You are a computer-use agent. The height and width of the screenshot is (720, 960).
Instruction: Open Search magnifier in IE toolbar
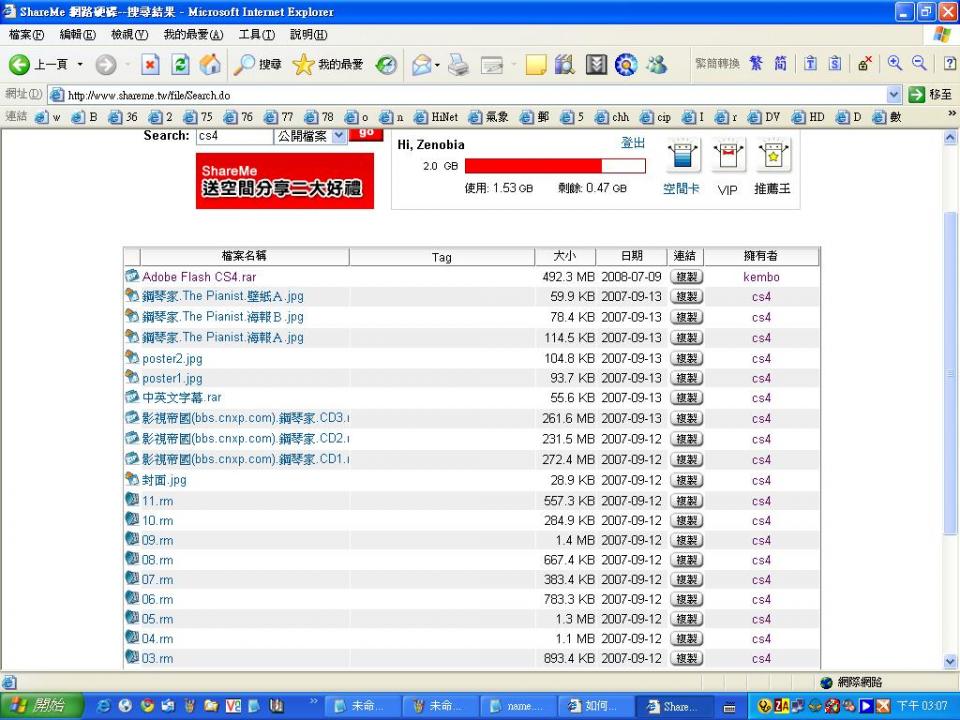(257, 64)
